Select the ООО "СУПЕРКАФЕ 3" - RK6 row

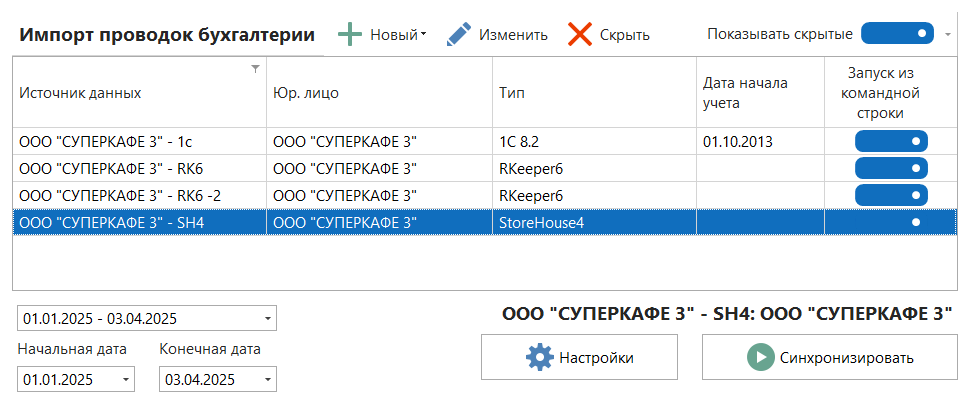click(x=139, y=168)
